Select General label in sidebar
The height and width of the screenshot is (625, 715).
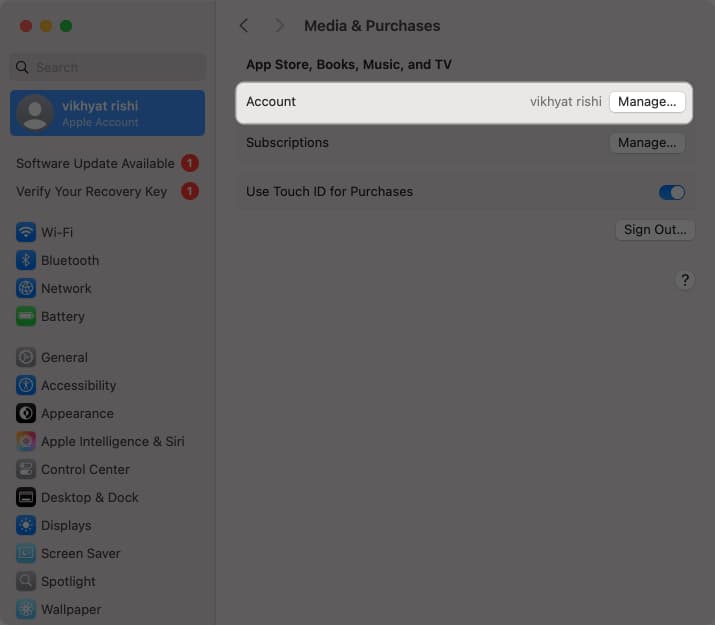coord(64,357)
